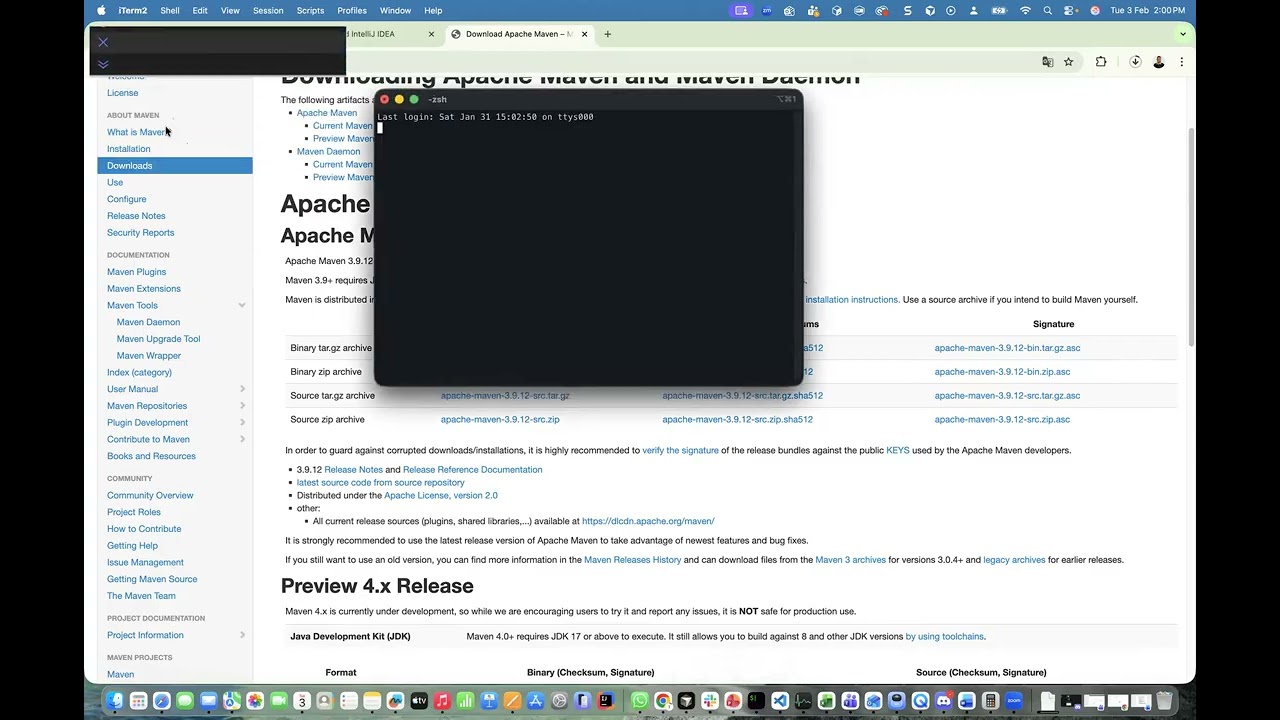This screenshot has width=1280, height=720.
Task: Download apache-maven-3.9.12-src.zip
Action: click(500, 420)
